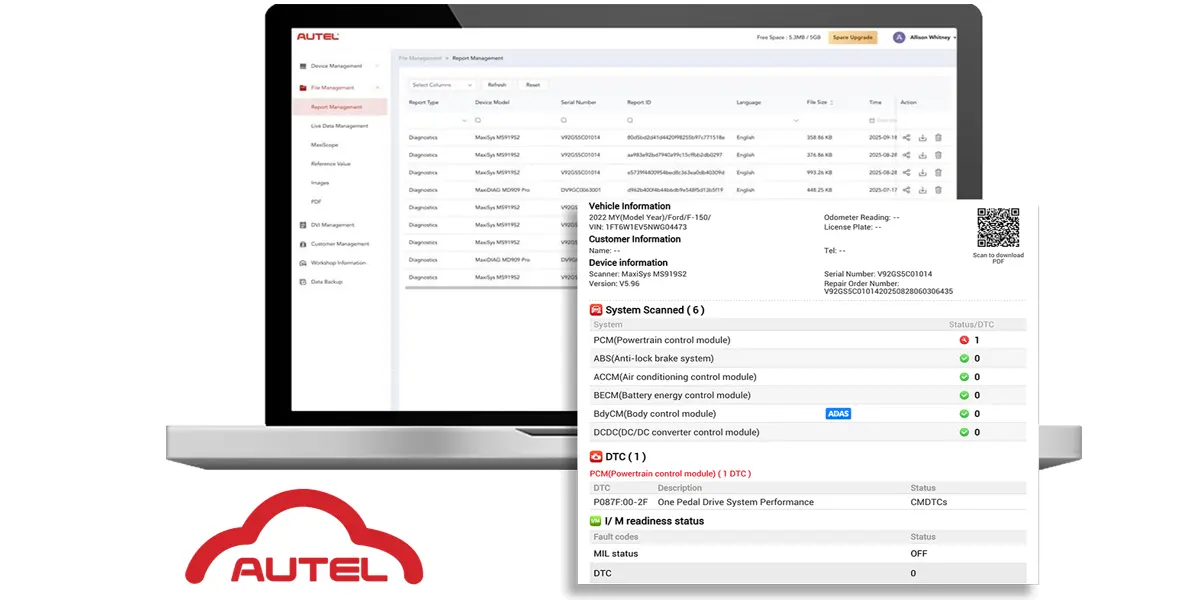Click the Workshop Information sidebar icon
The image size is (1200, 600).
[x=302, y=263]
